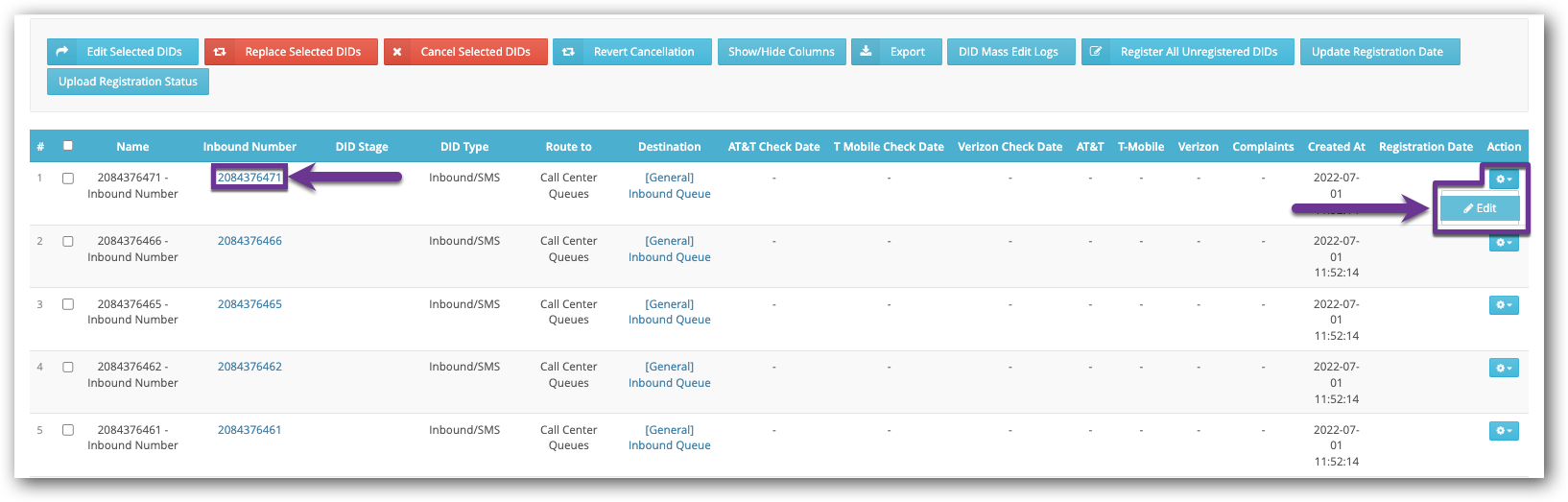Click the DID Stage column header
This screenshot has width=1568, height=502.
(x=362, y=147)
